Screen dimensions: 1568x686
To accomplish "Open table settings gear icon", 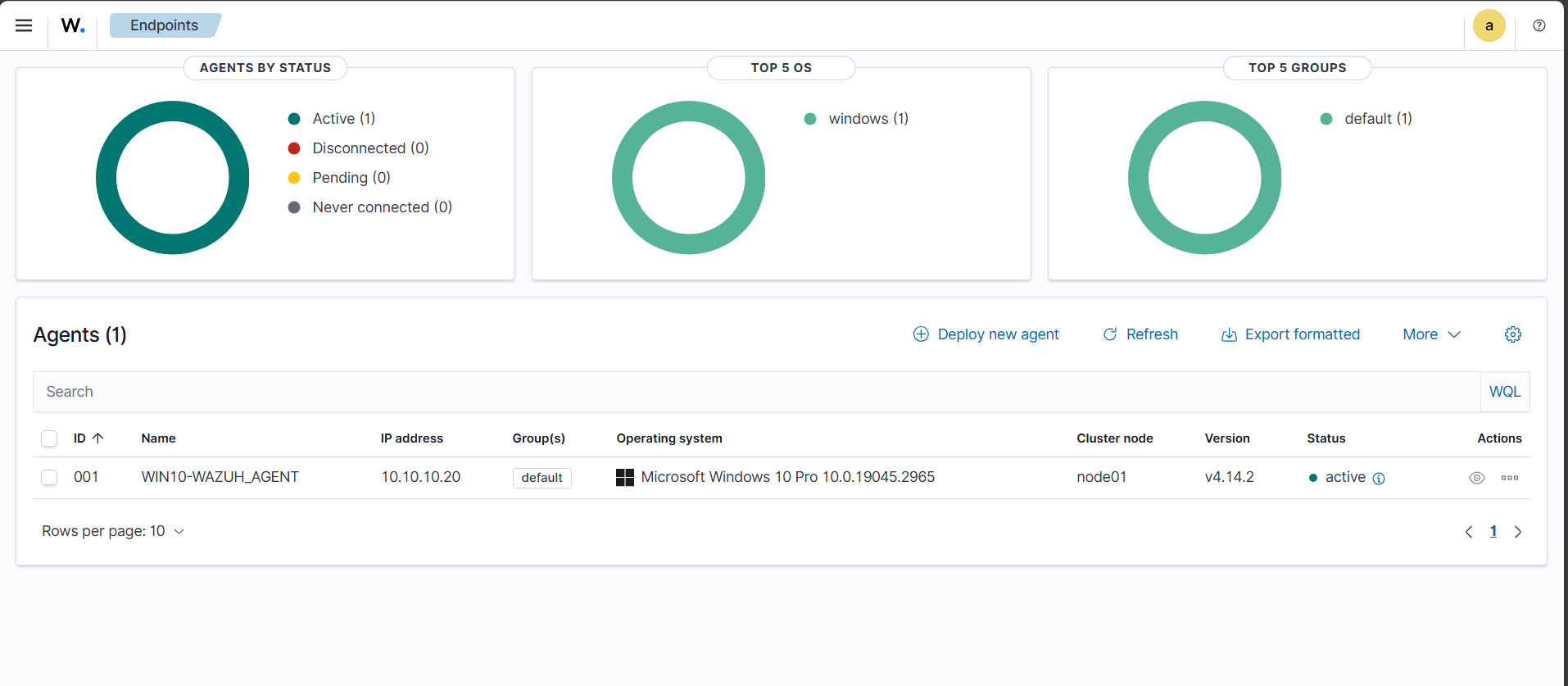I will [1512, 334].
